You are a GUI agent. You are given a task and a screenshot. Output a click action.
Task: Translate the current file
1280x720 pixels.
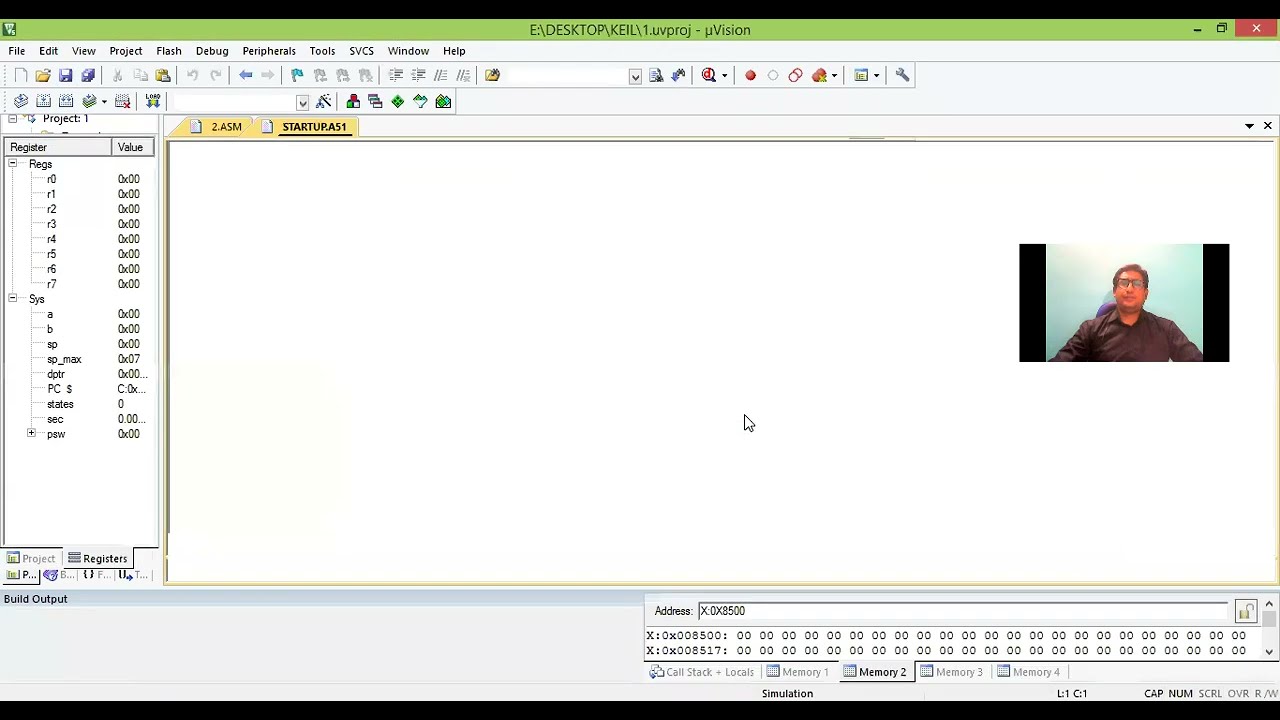coord(21,101)
